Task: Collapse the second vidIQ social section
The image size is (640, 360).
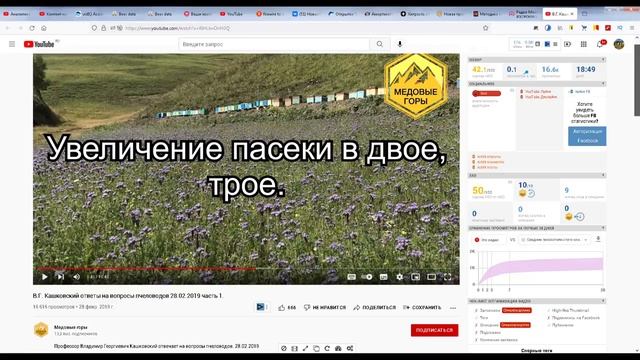Action: tap(603, 84)
